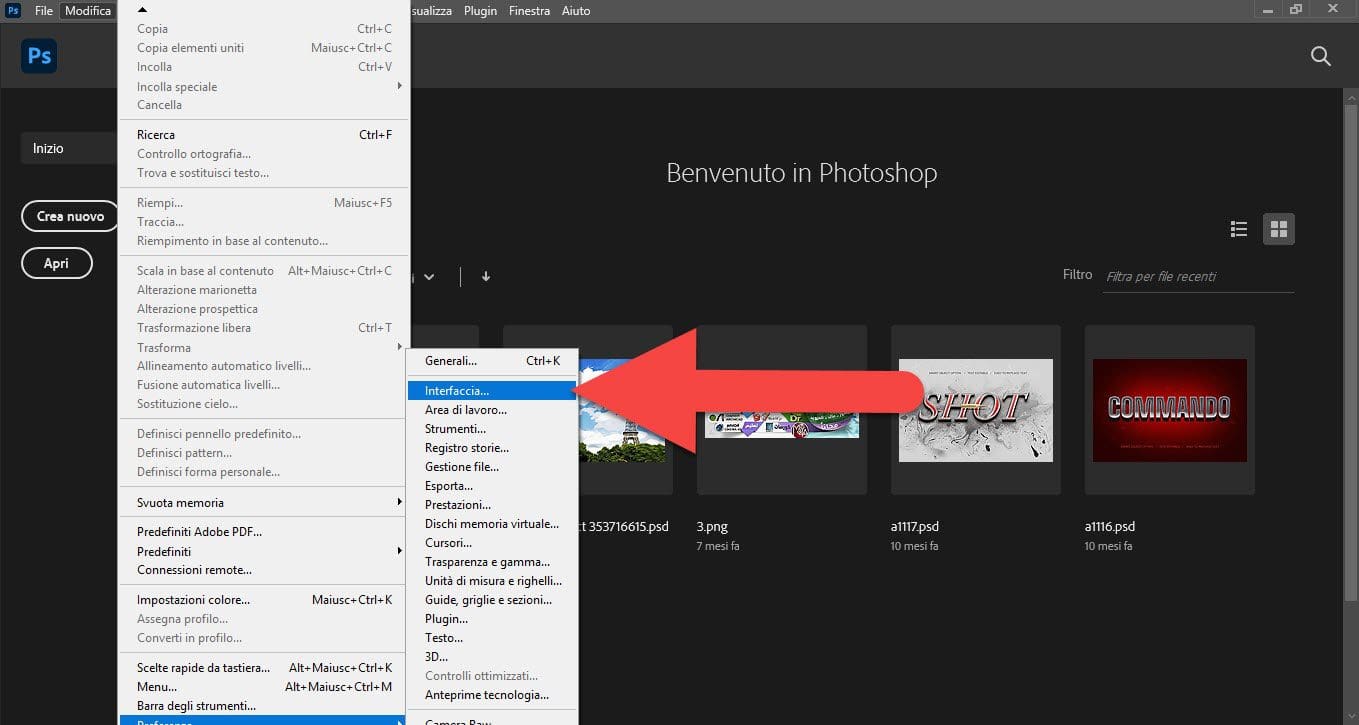
Task: Select Predefiniti Adobe PDF... entry
Action: (264, 532)
